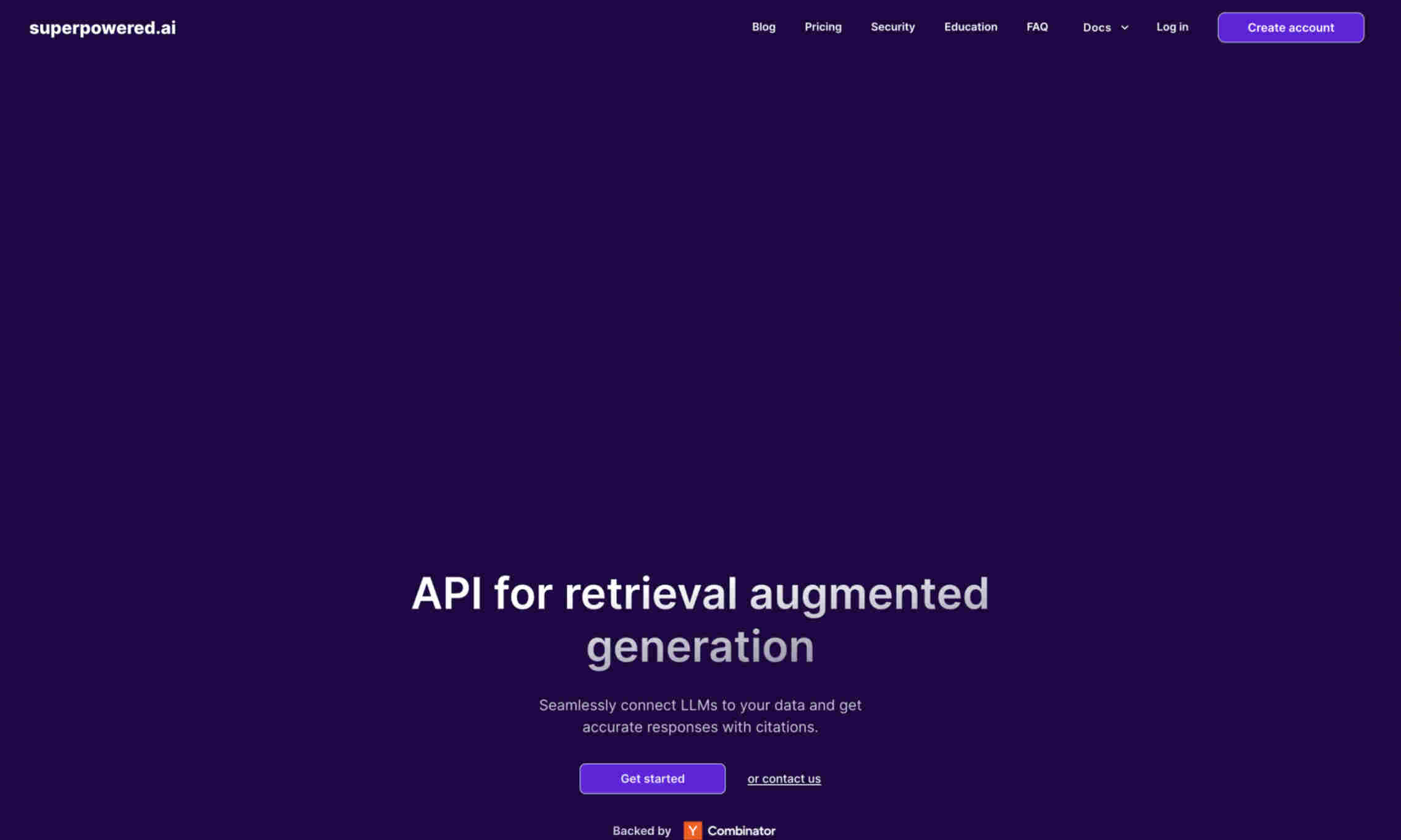Viewport: 1401px width, 840px height.
Task: Open the Docs dropdown menu
Action: (x=1104, y=27)
